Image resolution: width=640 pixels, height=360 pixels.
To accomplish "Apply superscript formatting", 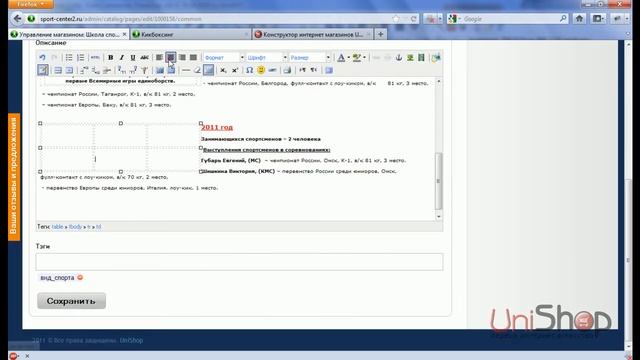I will coord(235,70).
